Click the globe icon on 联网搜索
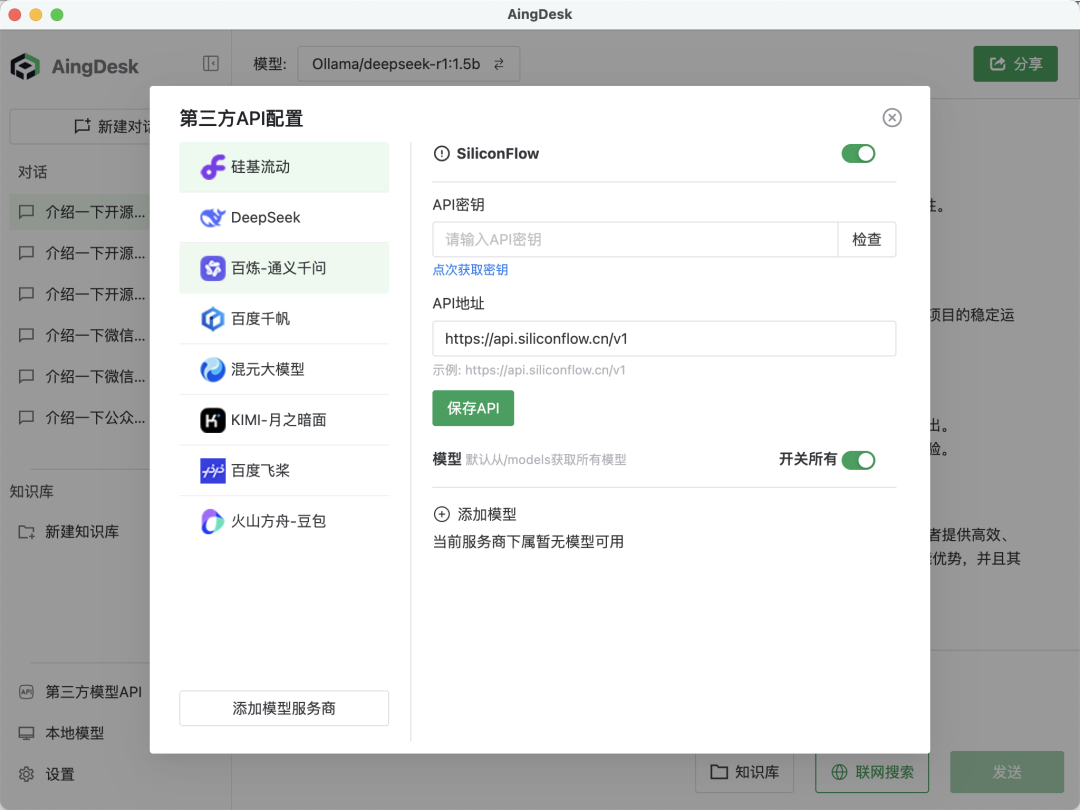The image size is (1080, 810). pyautogui.click(x=839, y=772)
